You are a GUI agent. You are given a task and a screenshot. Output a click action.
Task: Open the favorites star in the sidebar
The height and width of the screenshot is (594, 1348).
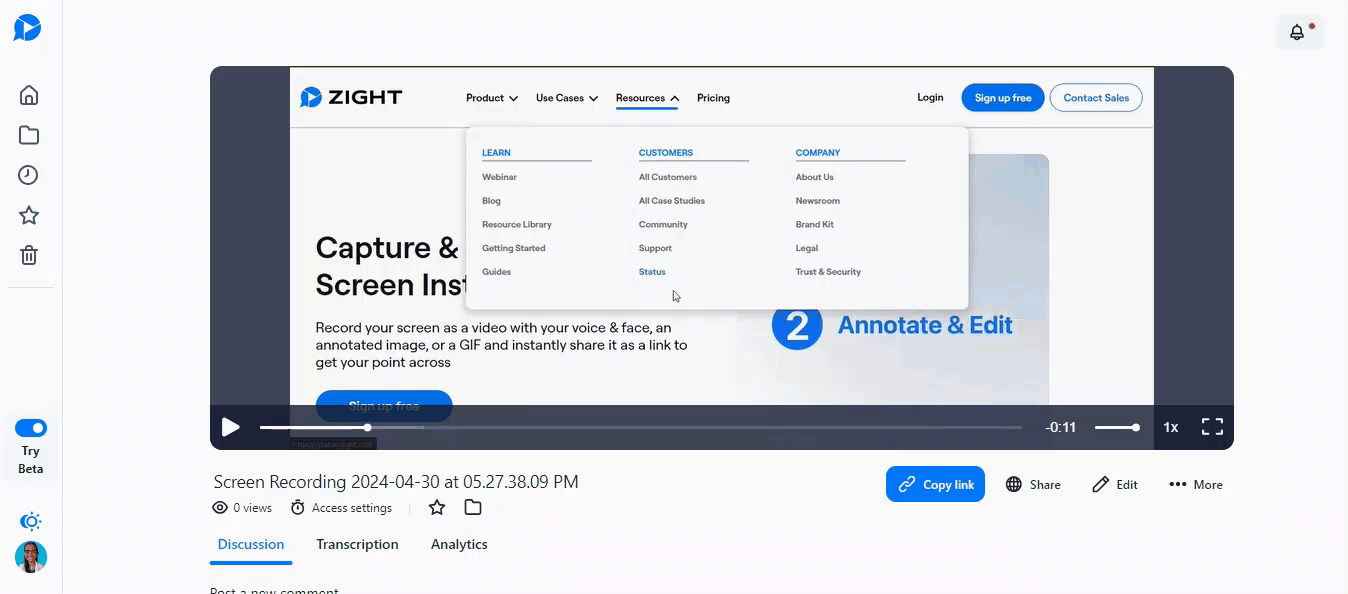(29, 215)
